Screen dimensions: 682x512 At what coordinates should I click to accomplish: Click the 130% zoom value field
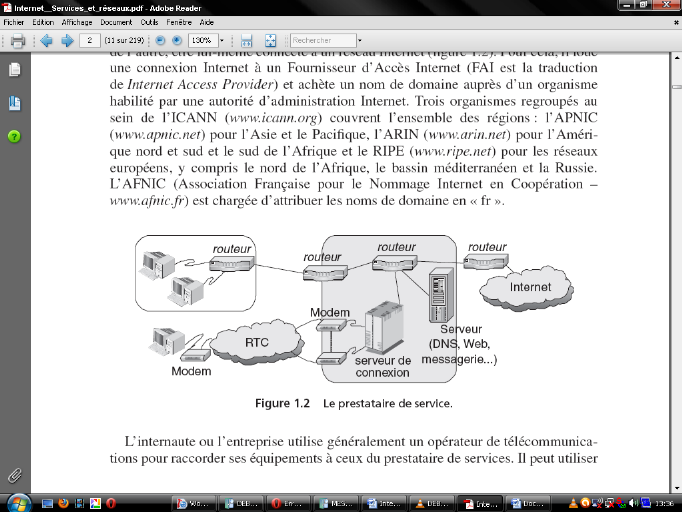click(x=203, y=40)
